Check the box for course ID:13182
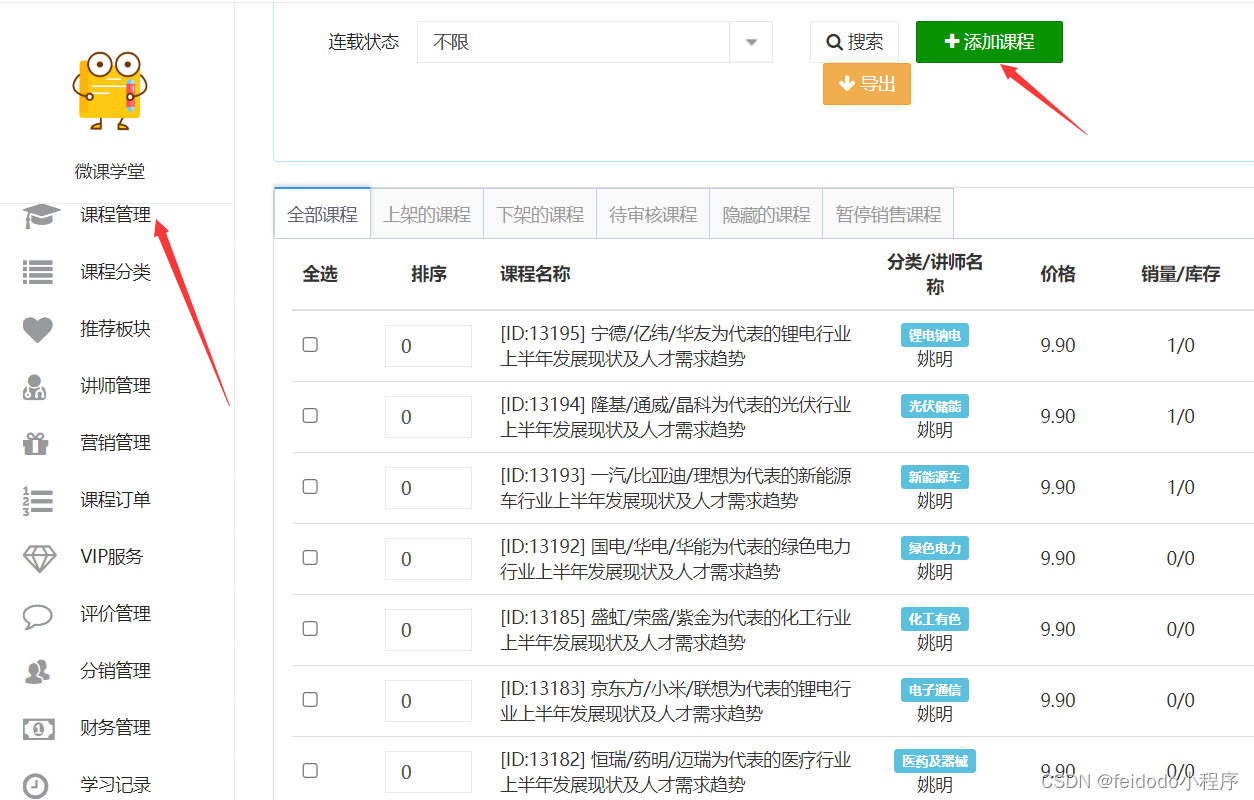Viewport: 1254px width, 800px height. [310, 770]
